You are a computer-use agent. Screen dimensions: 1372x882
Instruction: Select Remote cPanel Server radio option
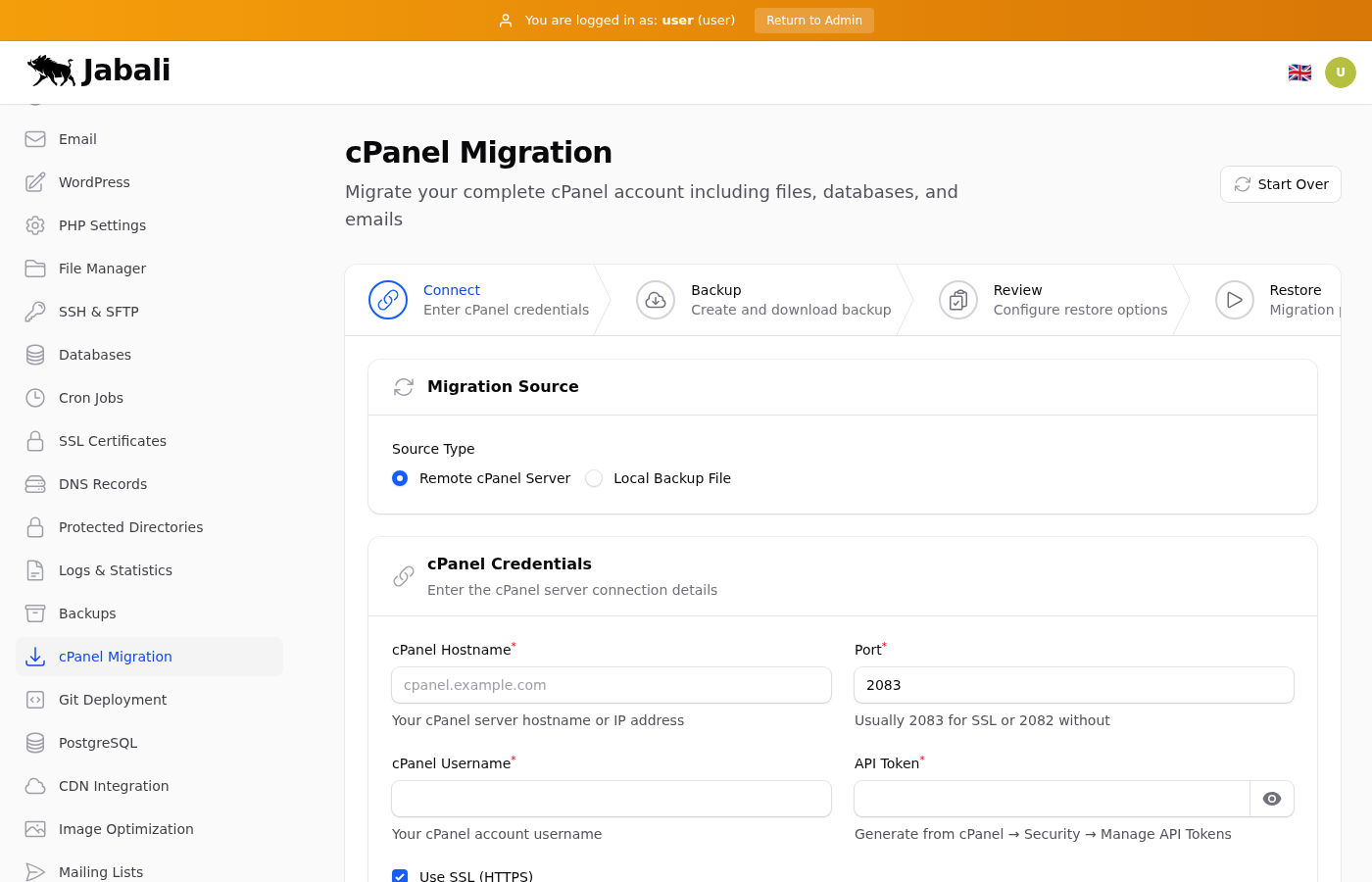tap(400, 478)
